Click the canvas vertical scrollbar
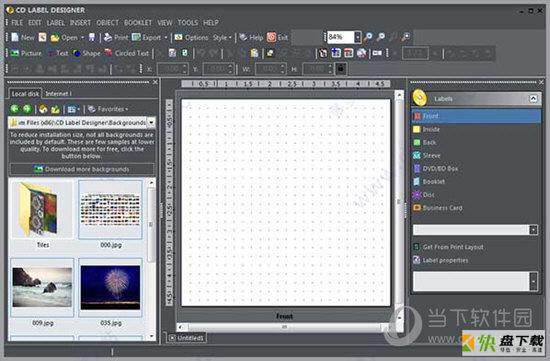550x361 pixels. (x=399, y=201)
